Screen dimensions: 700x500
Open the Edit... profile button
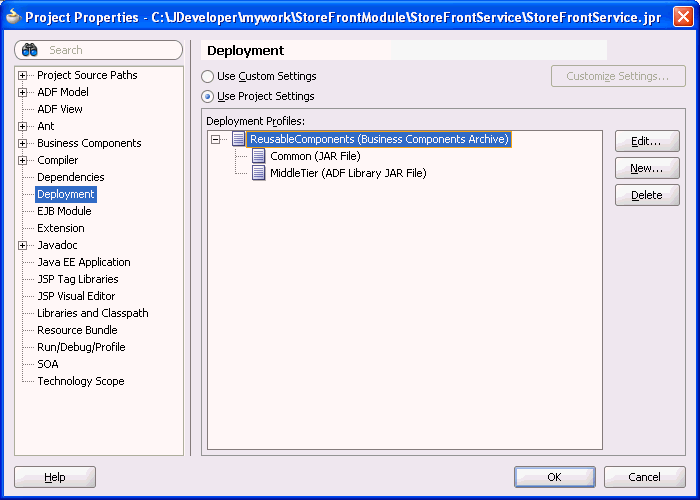point(647,141)
